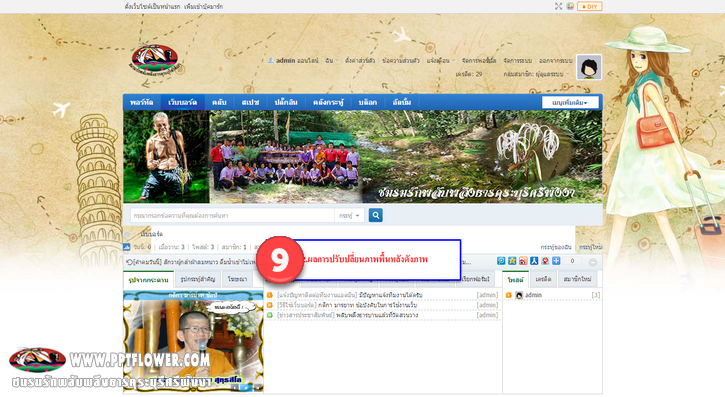725x397 pixels.
Task: Select เว็บบอร์ด in the navigation bar
Action: [x=183, y=102]
